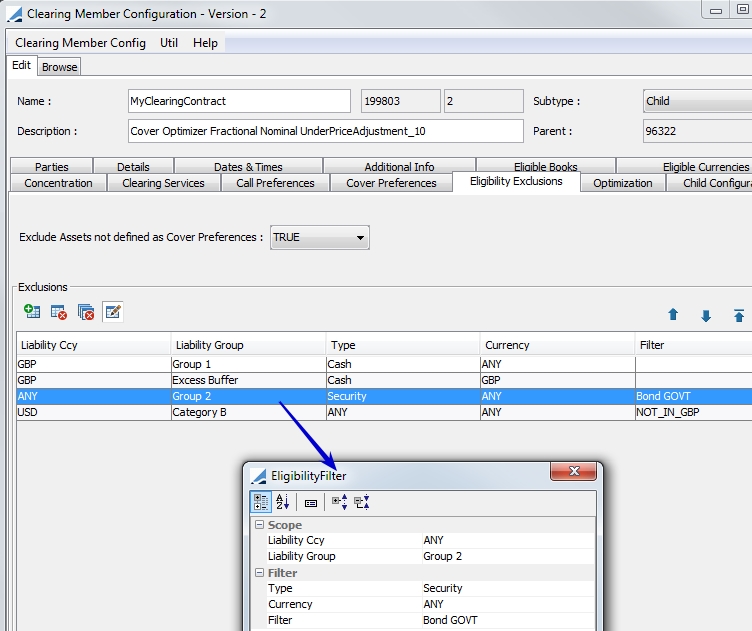Open the Eligible Books tab
752x631 pixels.
pyautogui.click(x=546, y=166)
